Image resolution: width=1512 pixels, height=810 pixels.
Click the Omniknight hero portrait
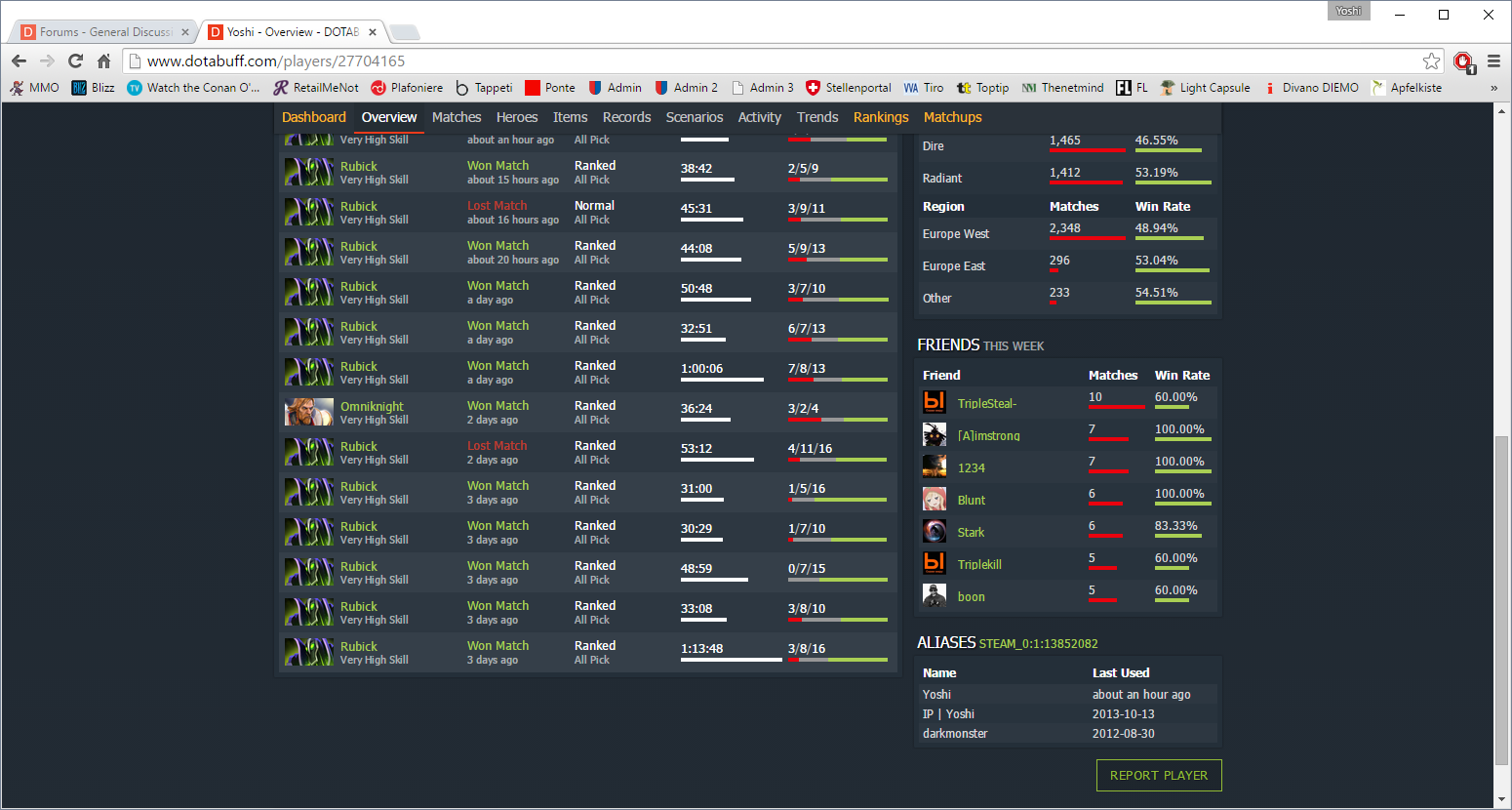(x=309, y=412)
